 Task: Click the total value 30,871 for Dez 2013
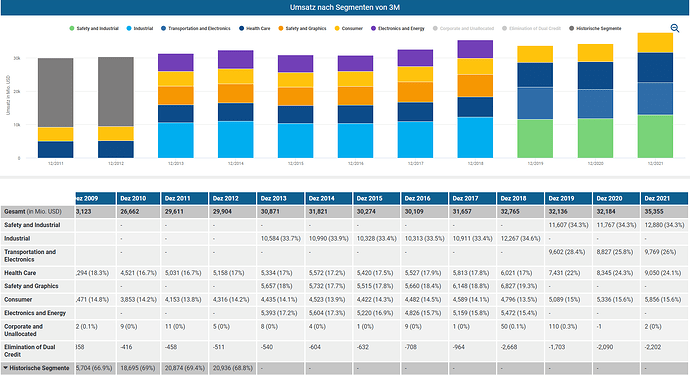[x=270, y=212]
